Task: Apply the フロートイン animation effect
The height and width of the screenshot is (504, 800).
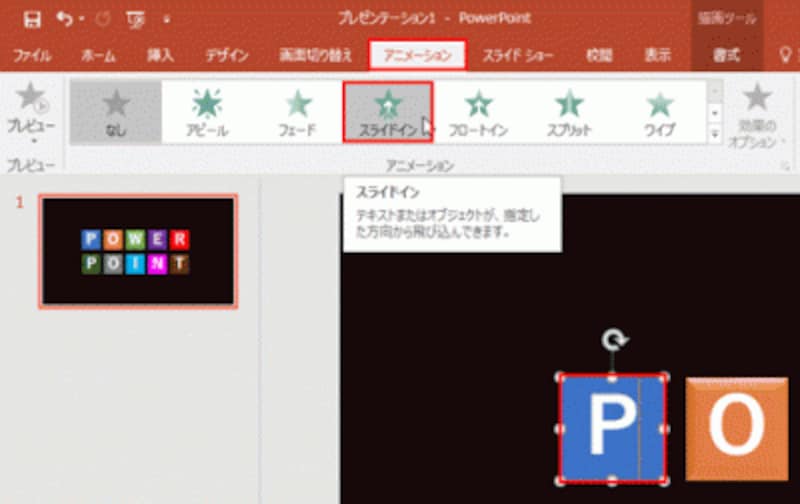Action: coord(478,112)
